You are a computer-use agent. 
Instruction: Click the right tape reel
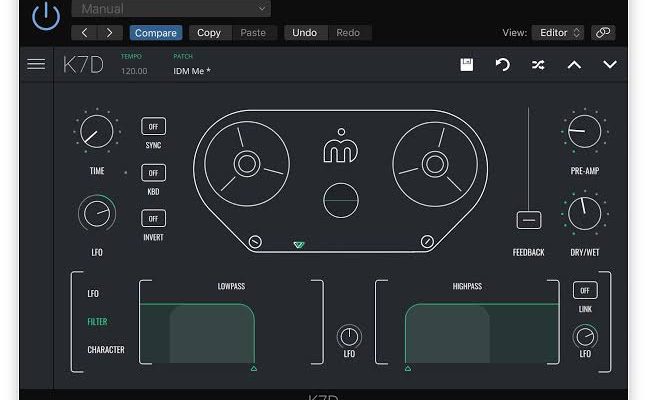point(434,163)
